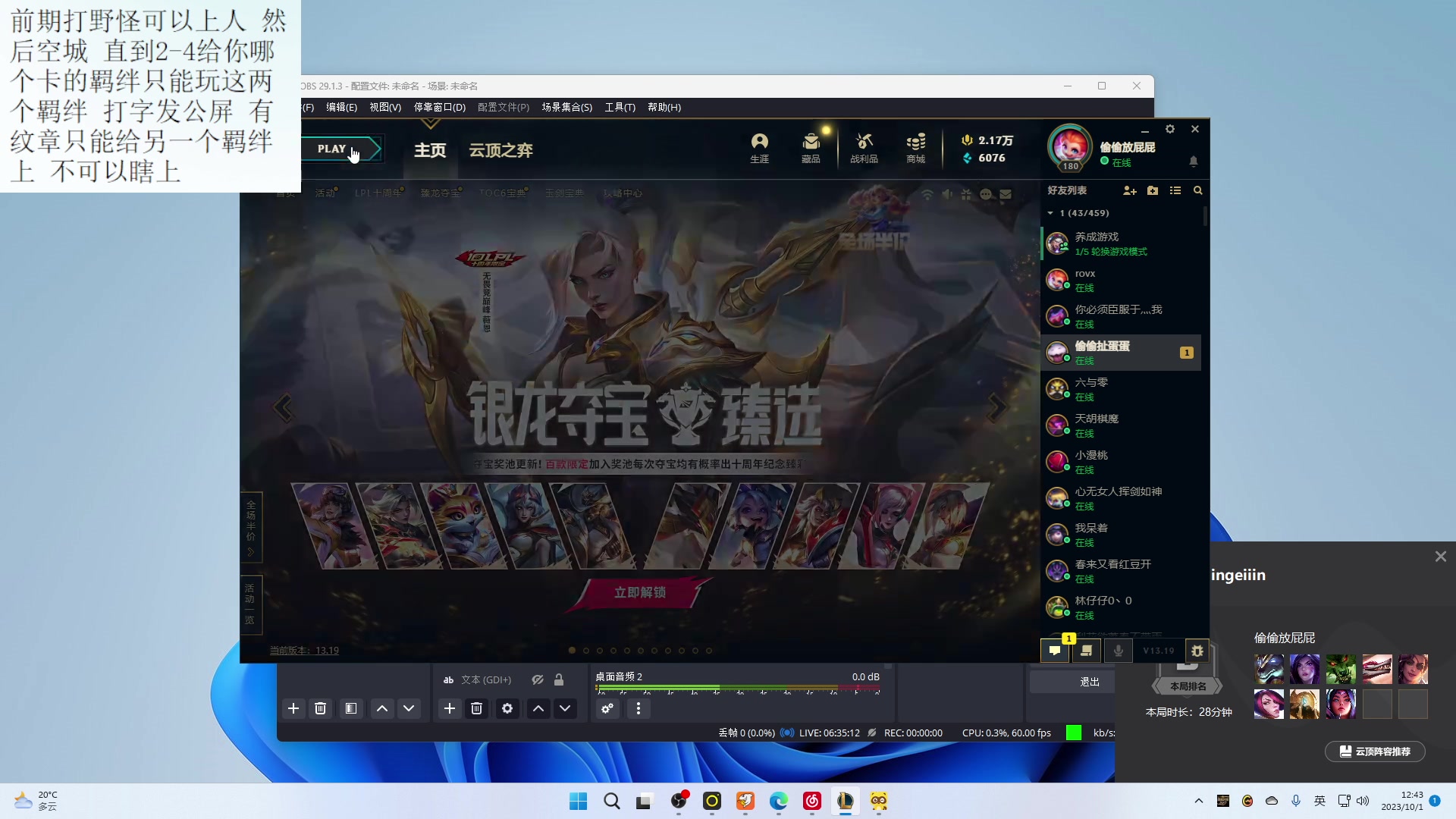Select friend 养成游戏

coord(1121,243)
